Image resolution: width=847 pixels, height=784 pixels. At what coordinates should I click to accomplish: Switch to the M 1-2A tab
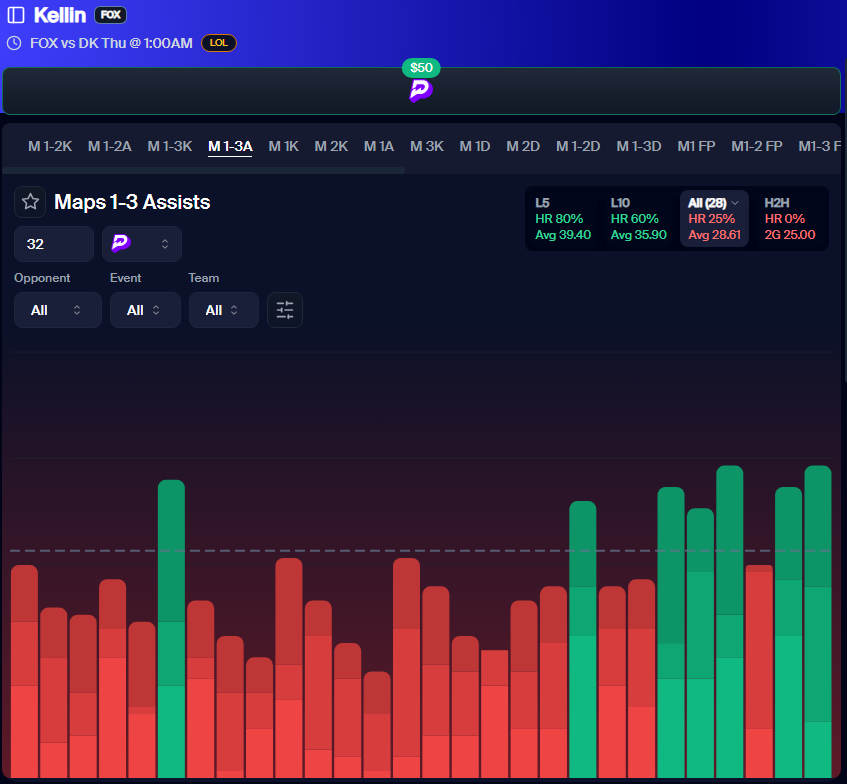110,146
